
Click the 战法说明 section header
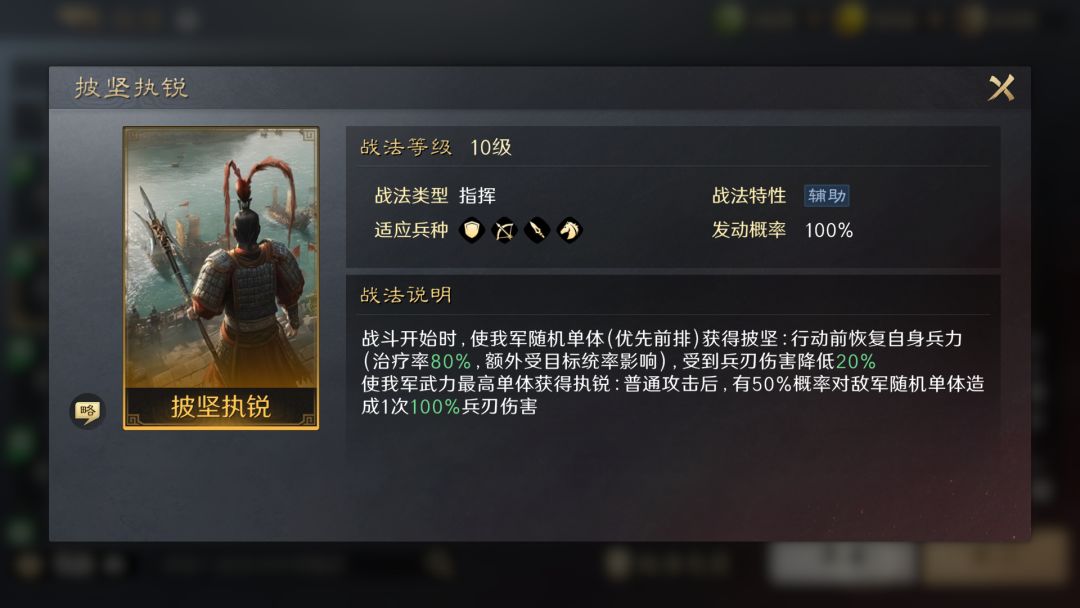coord(406,295)
